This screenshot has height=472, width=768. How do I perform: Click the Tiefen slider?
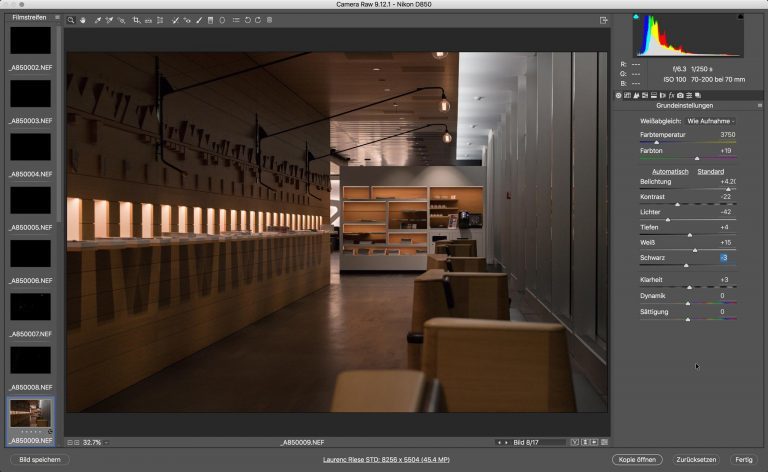688,235
